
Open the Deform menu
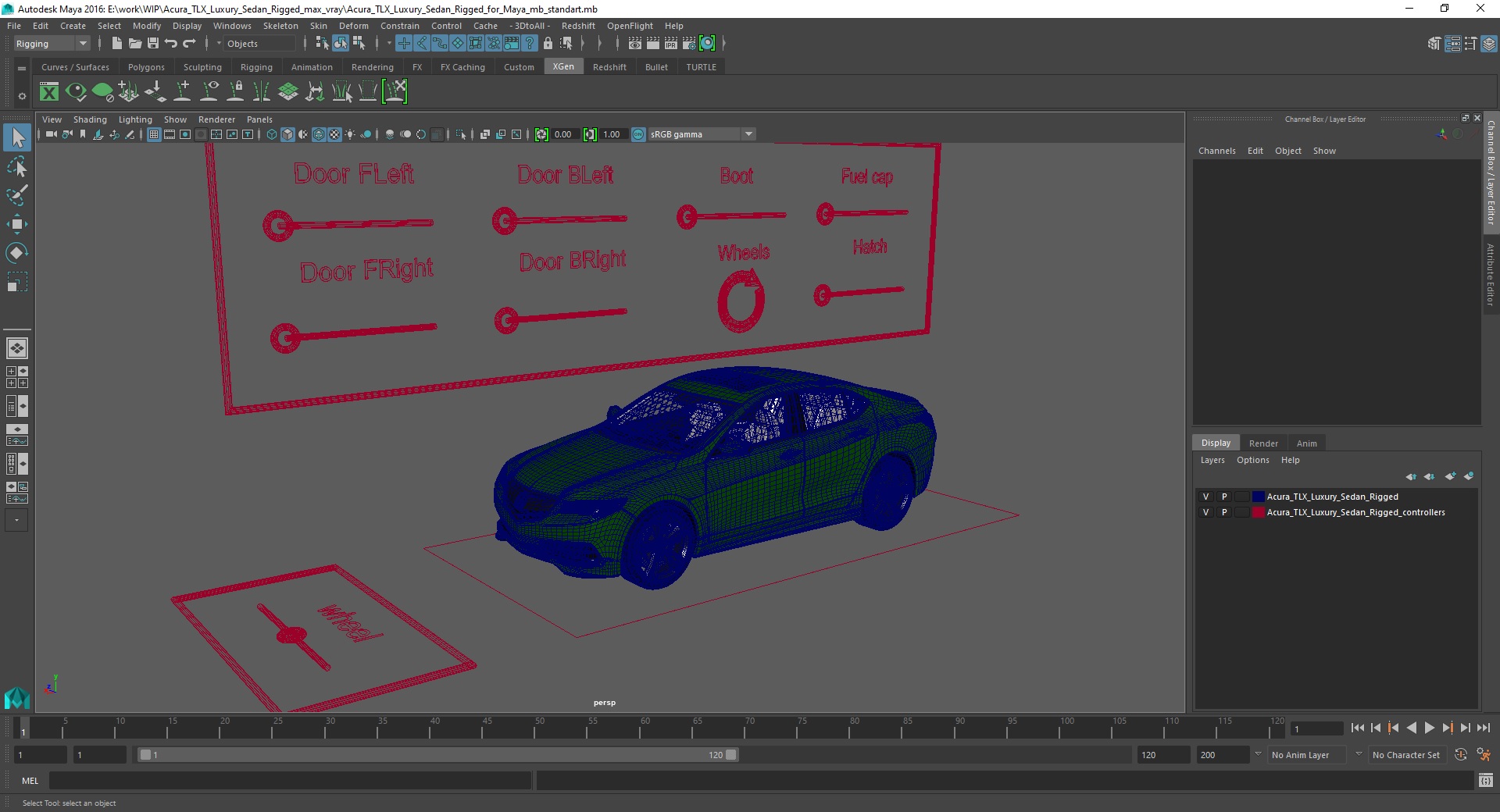353,26
